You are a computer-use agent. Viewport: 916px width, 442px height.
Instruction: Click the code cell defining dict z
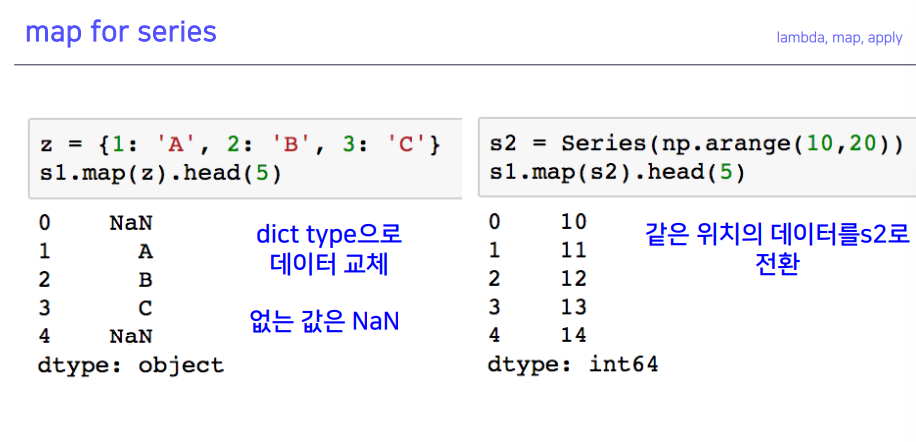pos(245,159)
